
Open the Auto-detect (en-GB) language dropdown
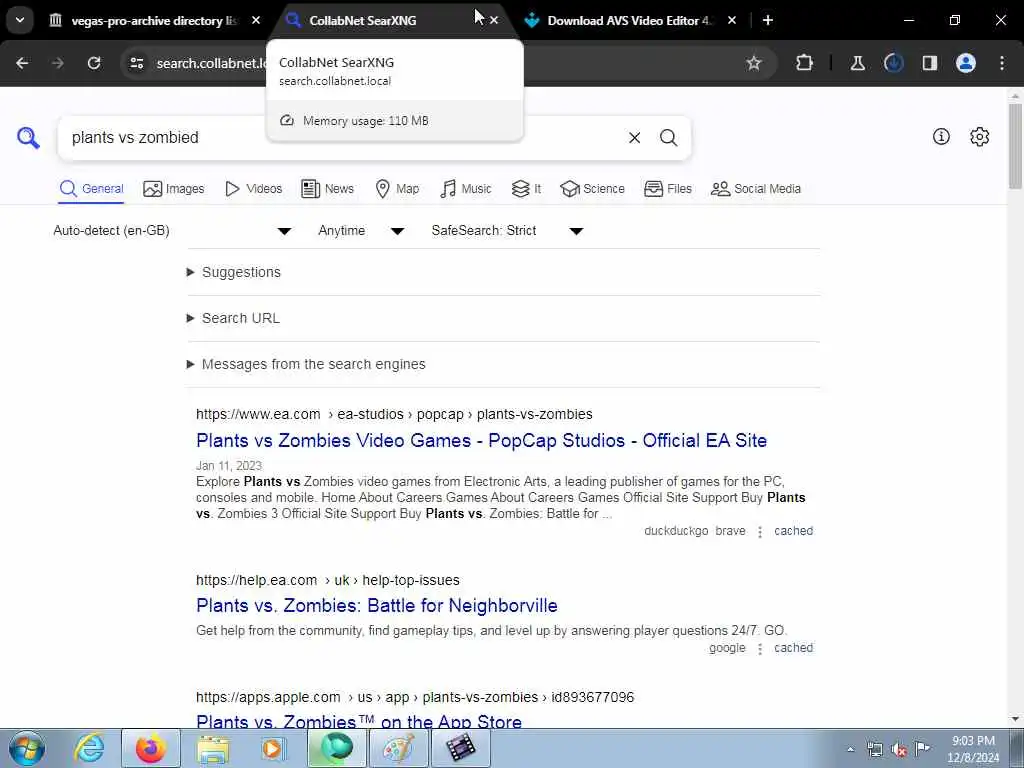pyautogui.click(x=172, y=231)
